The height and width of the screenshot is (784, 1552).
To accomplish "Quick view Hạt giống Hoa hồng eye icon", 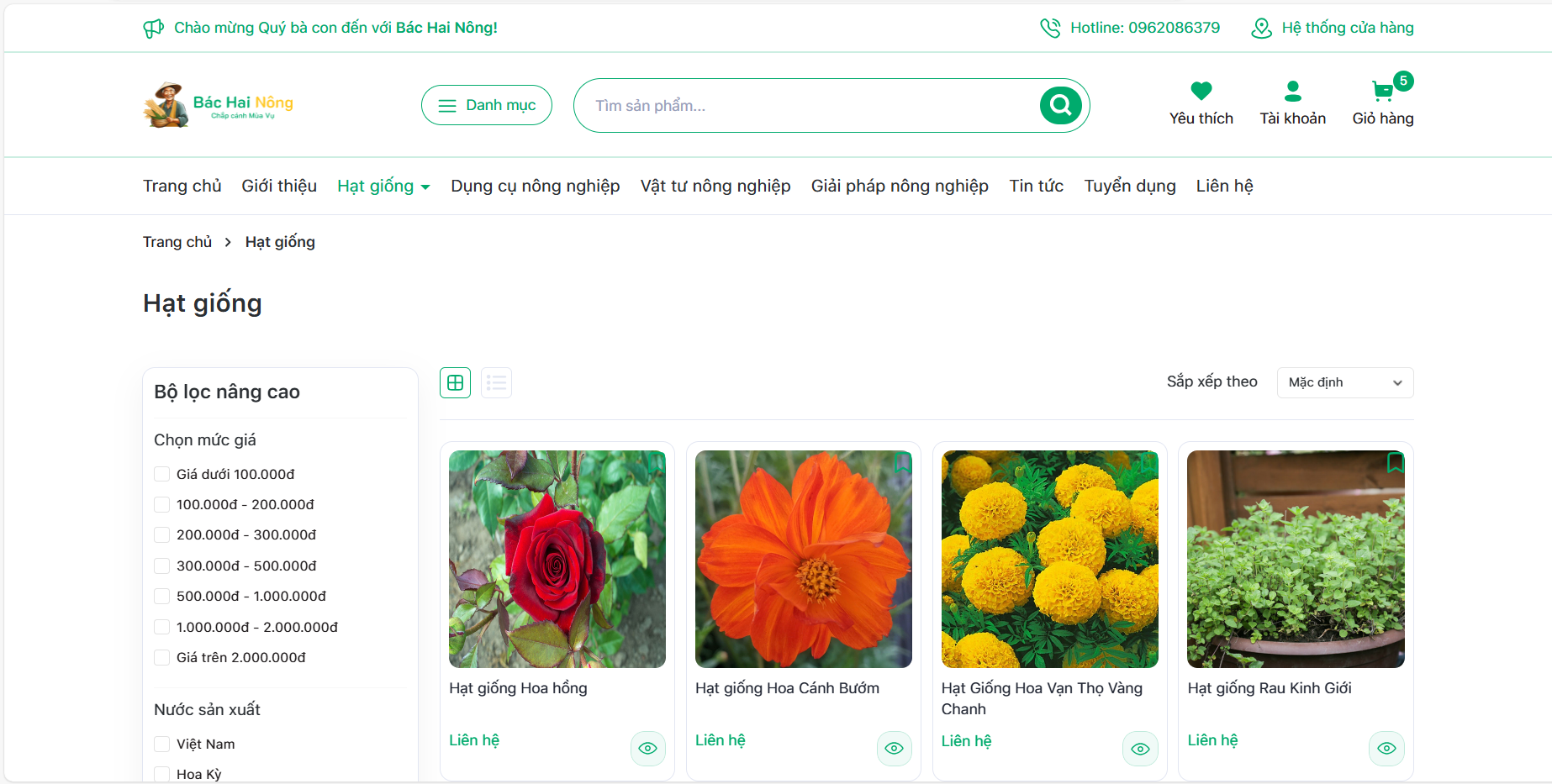I will [x=647, y=748].
